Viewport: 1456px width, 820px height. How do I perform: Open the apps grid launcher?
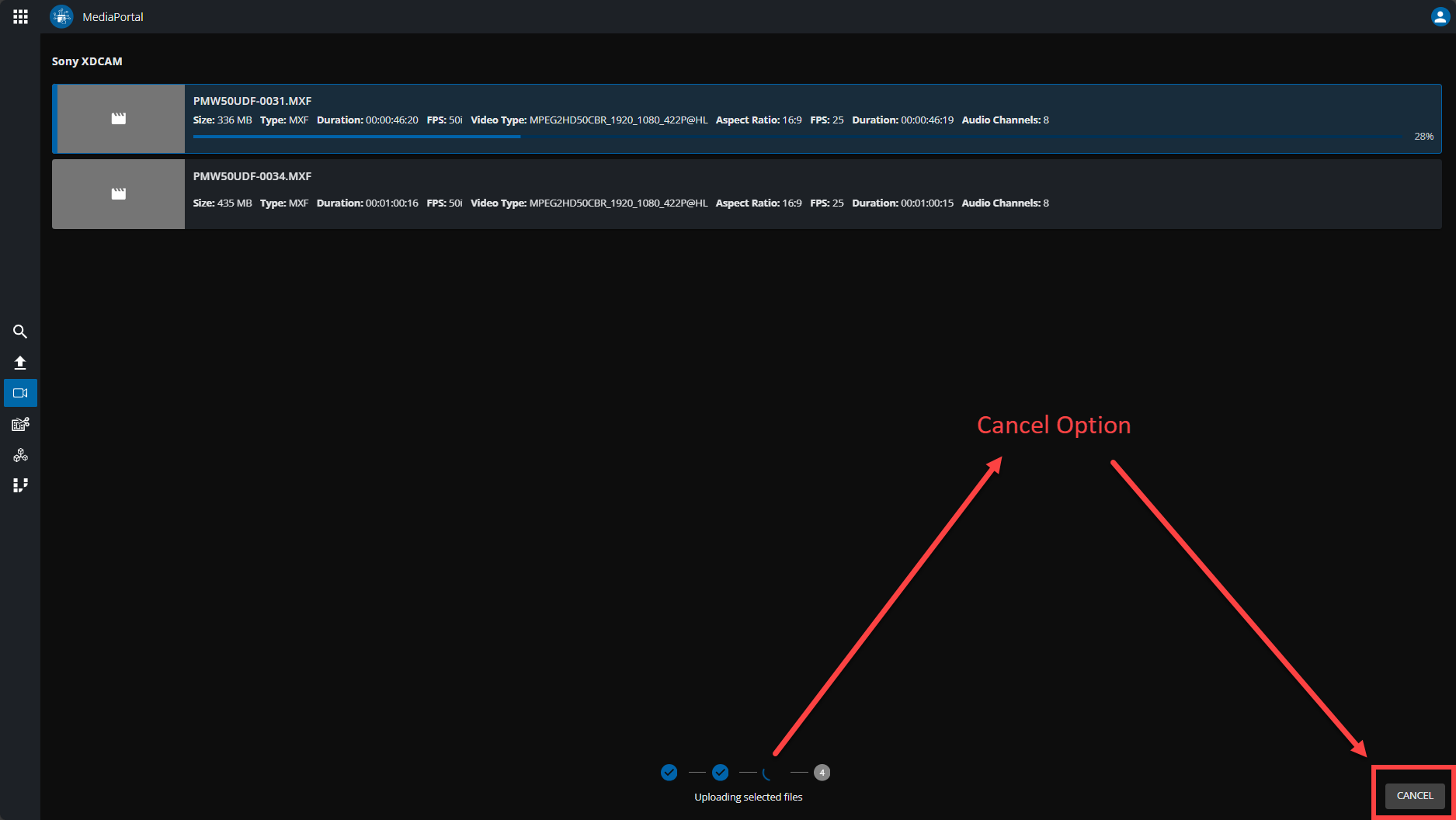20,16
